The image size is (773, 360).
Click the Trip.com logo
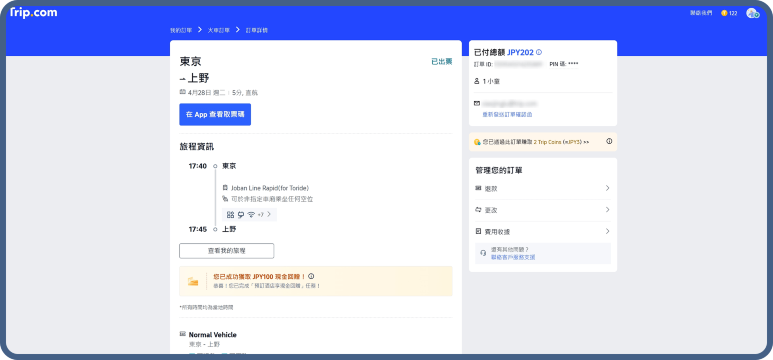click(34, 13)
